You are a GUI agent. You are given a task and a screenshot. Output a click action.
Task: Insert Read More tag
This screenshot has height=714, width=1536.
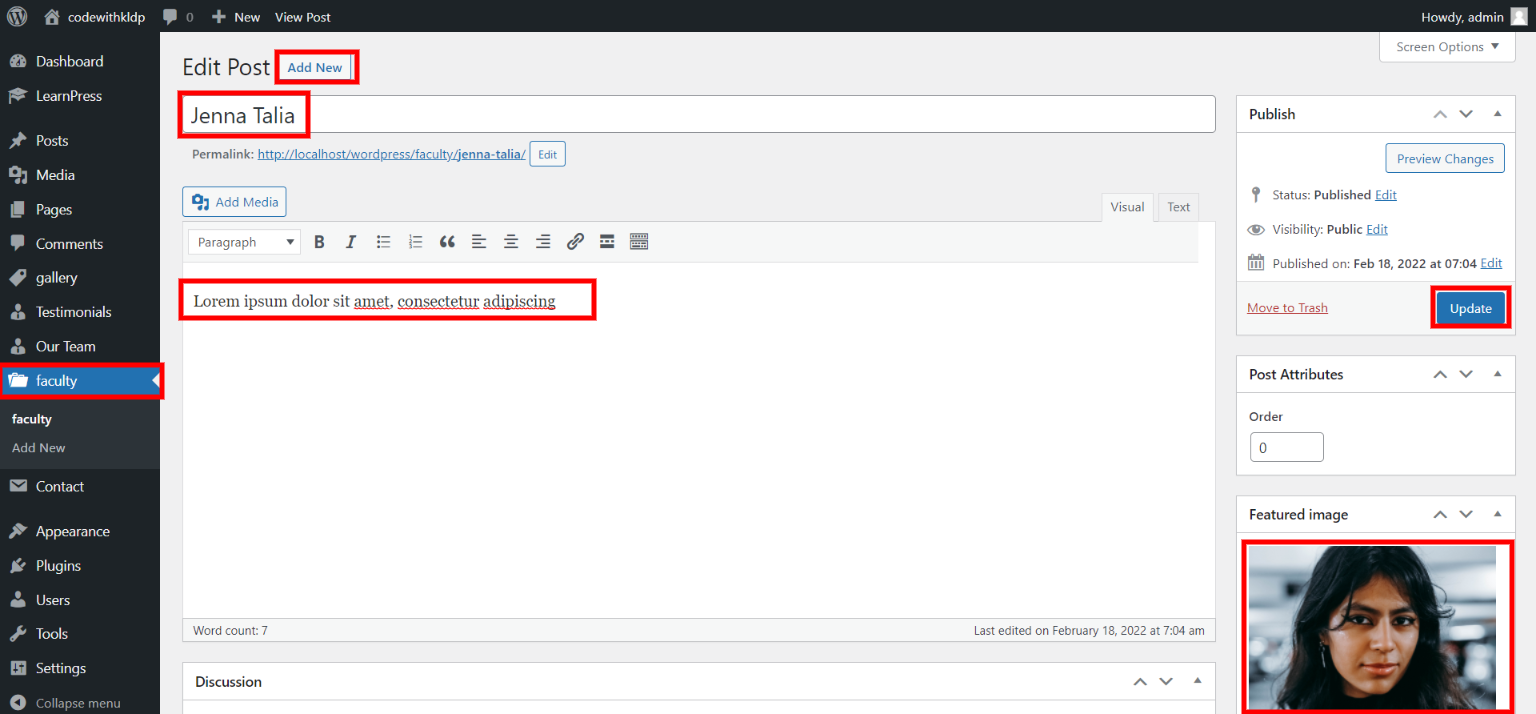coord(607,242)
